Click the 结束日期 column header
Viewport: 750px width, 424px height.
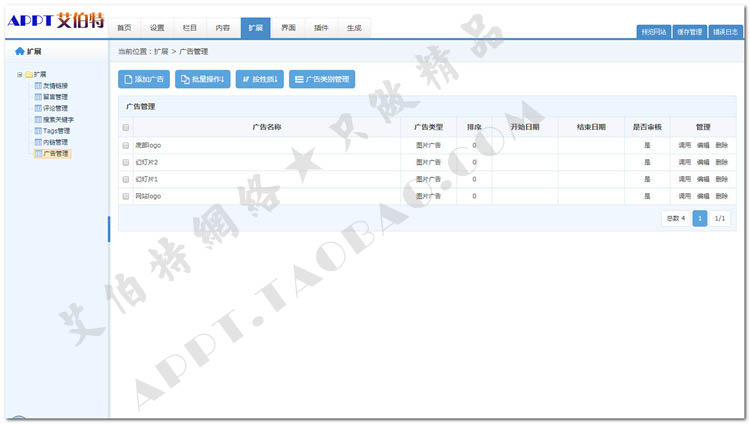tap(591, 127)
